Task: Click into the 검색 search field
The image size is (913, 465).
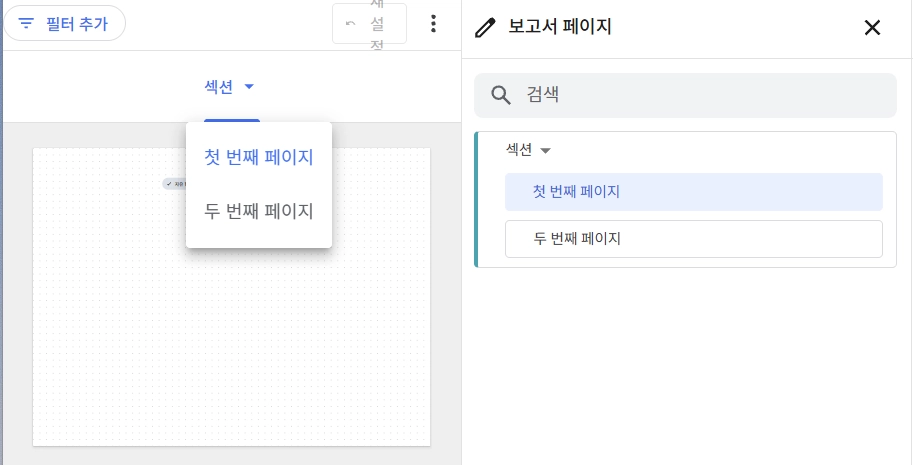Action: click(685, 95)
